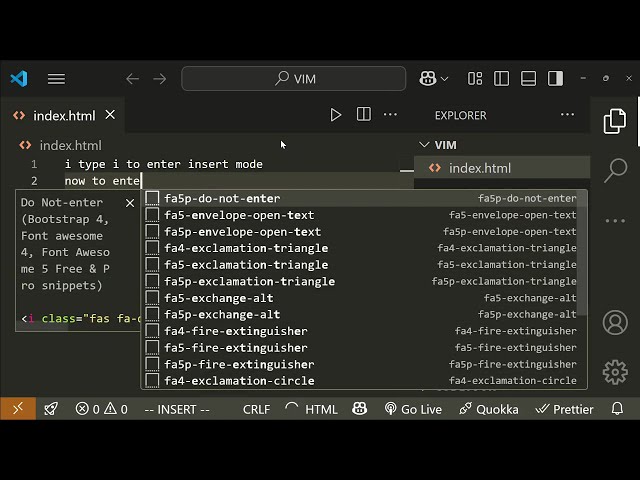Image resolution: width=640 pixels, height=480 pixels.
Task: Show additional views ellipsis in activity bar
Action: click(x=615, y=221)
